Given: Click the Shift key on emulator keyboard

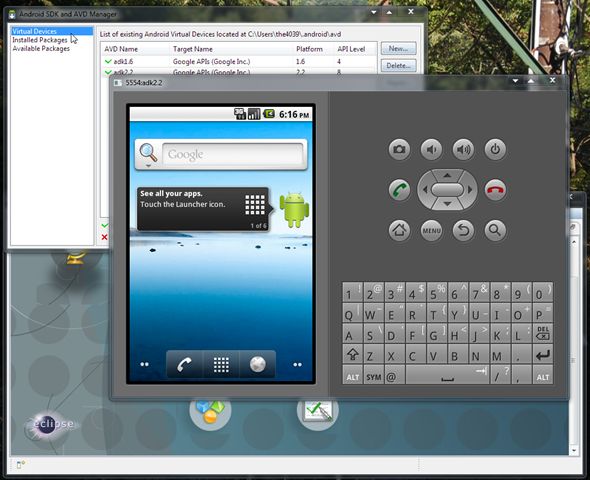Looking at the screenshot, I should [x=353, y=354].
